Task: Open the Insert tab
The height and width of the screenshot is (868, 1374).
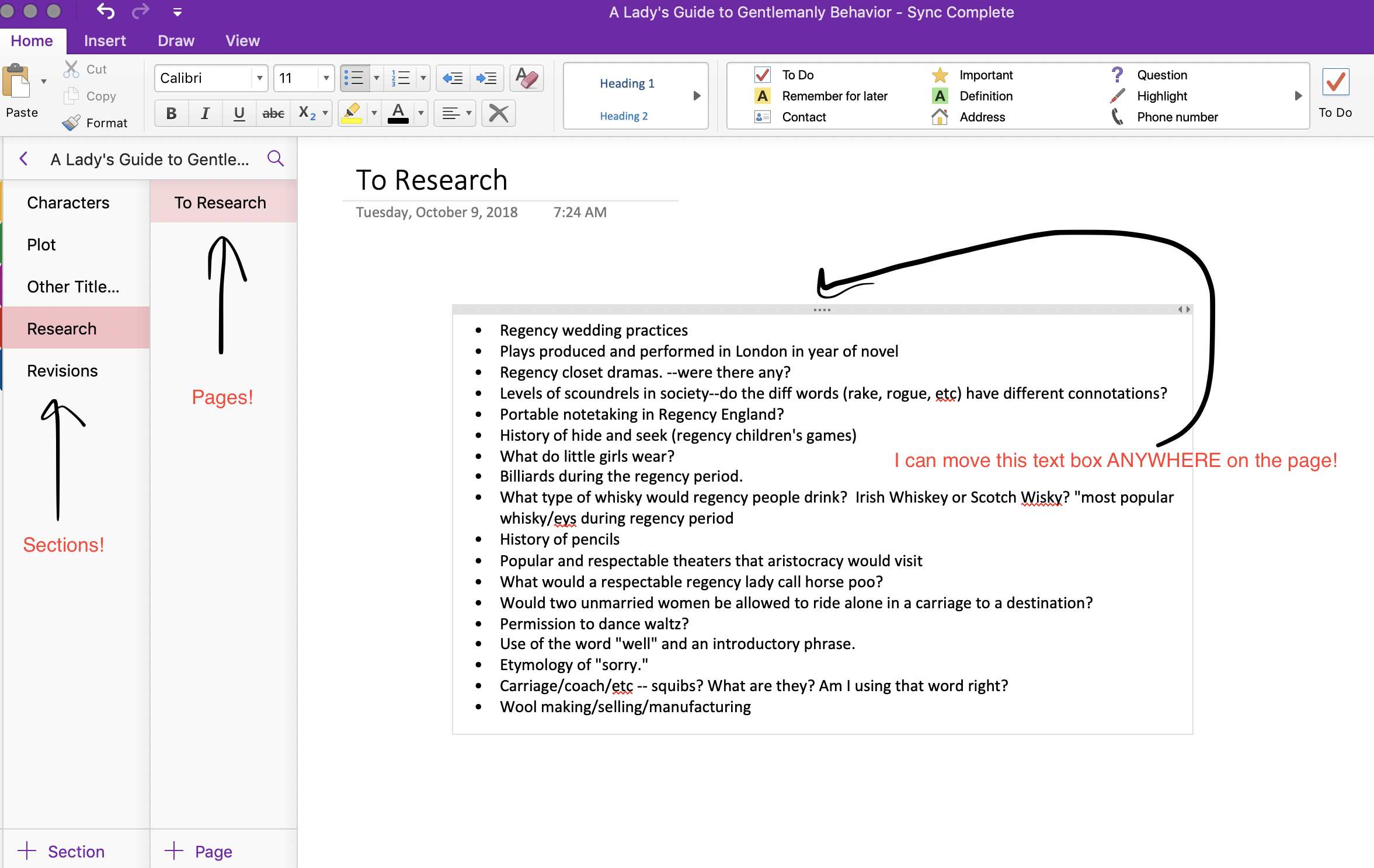Action: 105,40
